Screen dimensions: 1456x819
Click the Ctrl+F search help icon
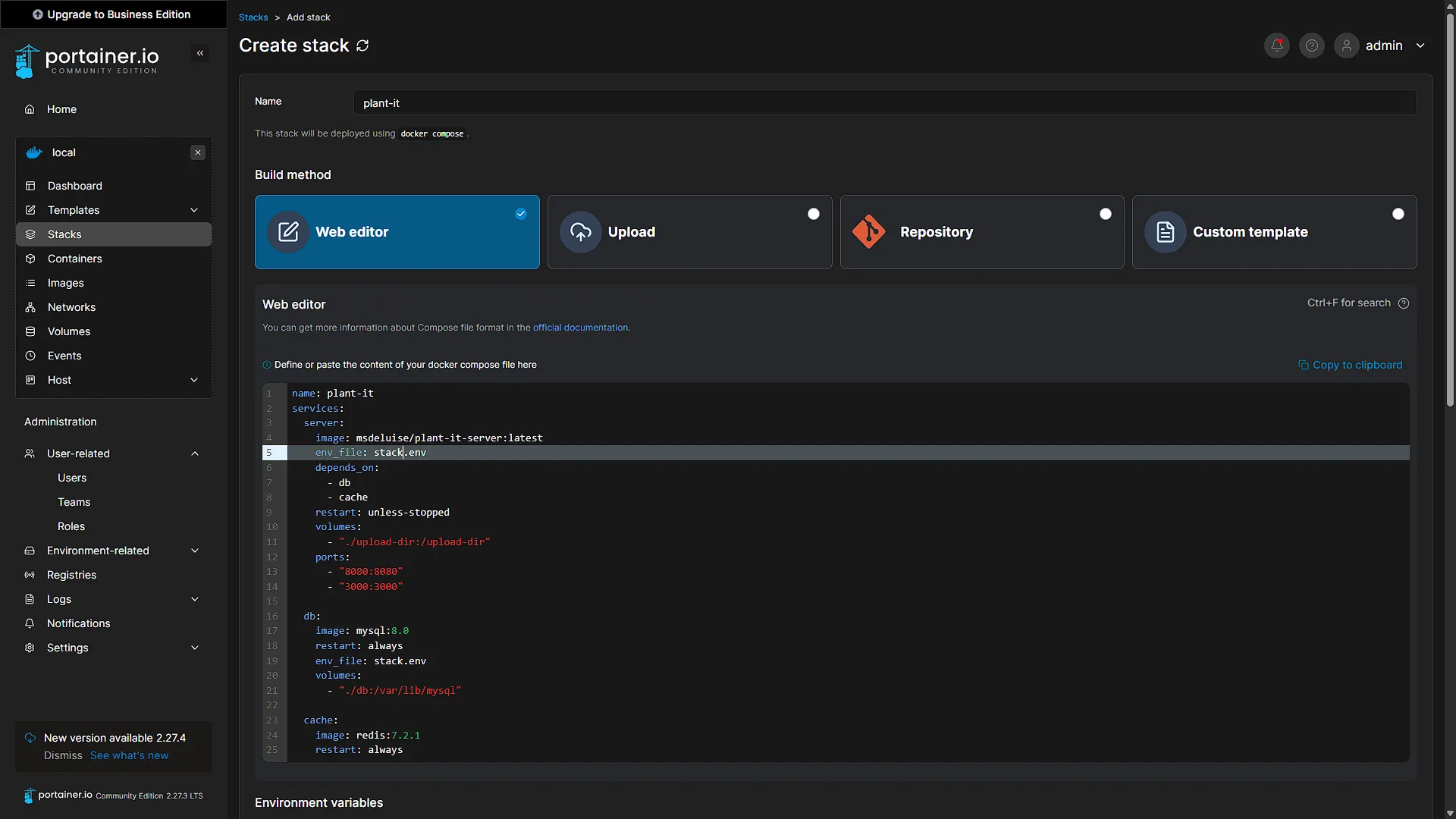(1404, 303)
